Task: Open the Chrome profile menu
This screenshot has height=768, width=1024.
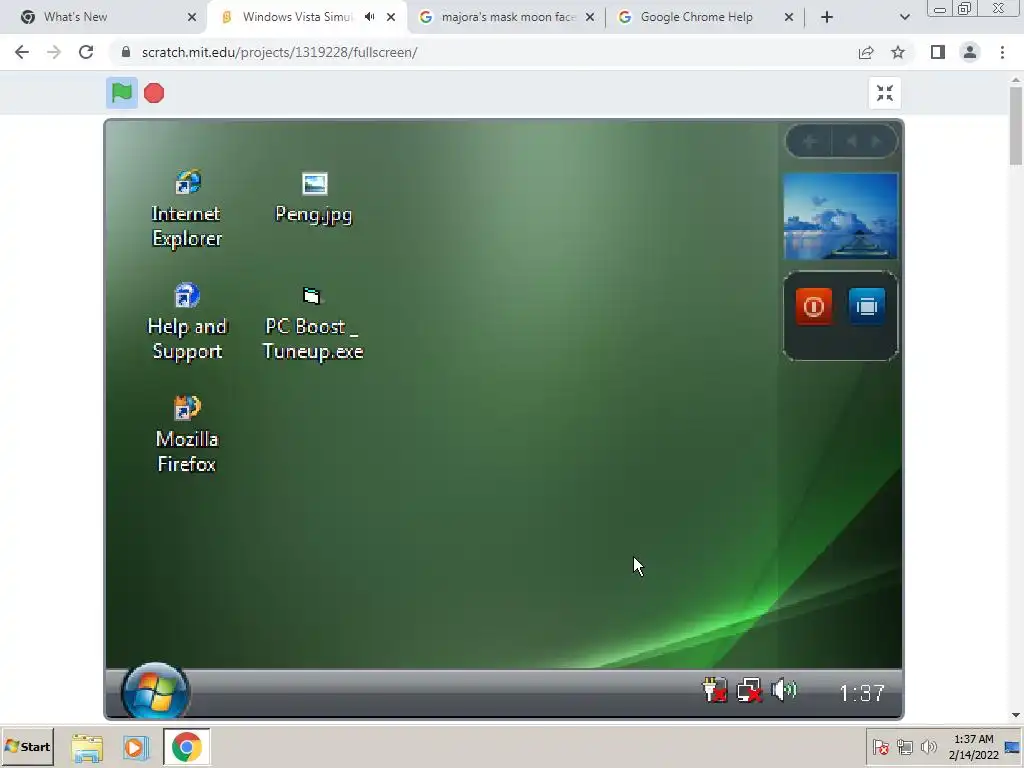Action: pyautogui.click(x=970, y=52)
